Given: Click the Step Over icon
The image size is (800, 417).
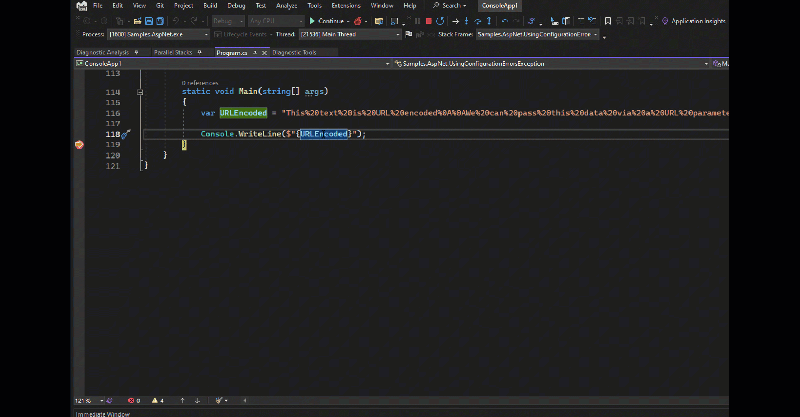Looking at the screenshot, I should click(x=478, y=21).
